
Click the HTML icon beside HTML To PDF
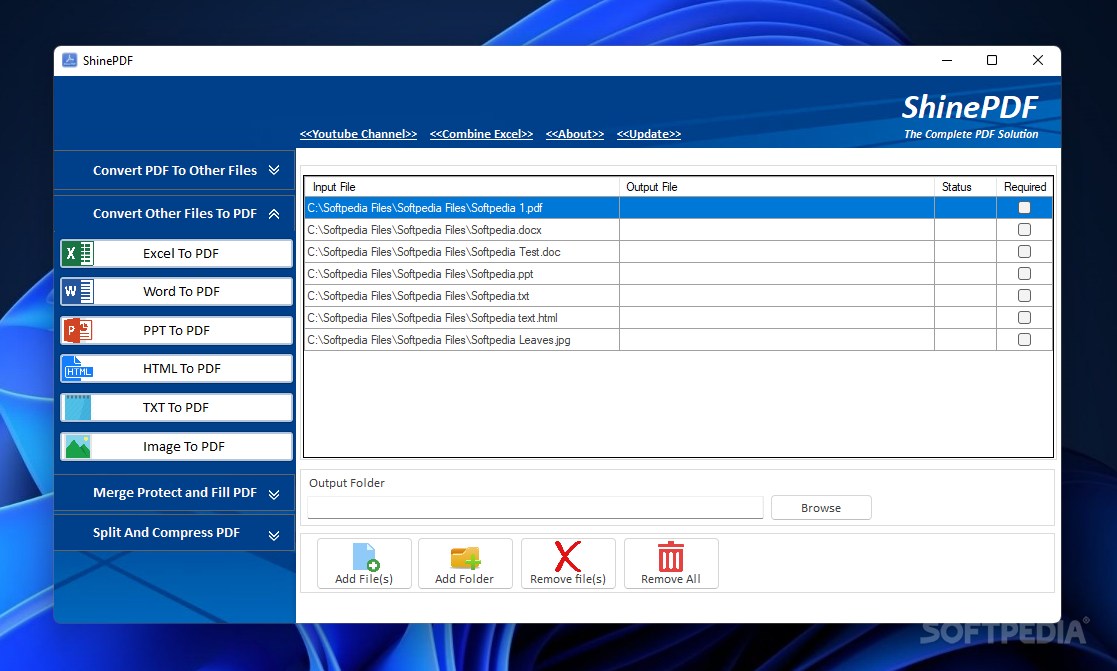(78, 368)
